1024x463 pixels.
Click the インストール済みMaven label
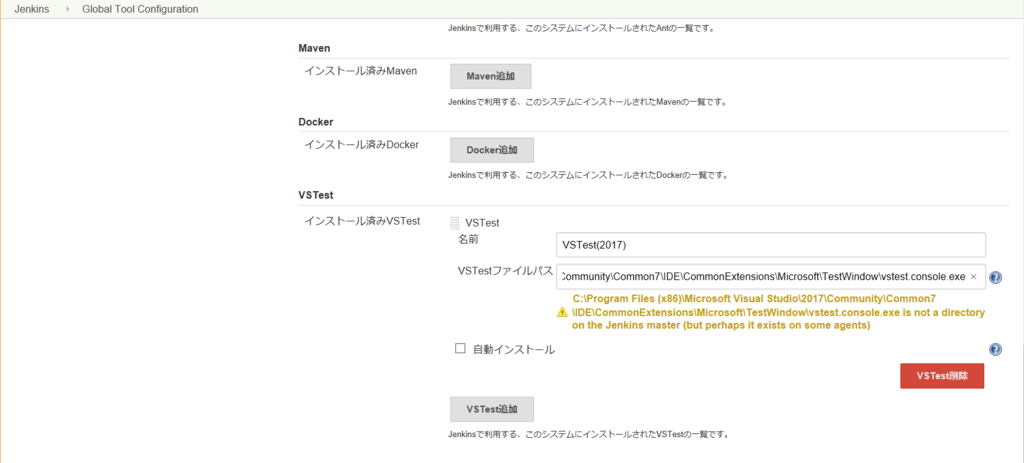(360, 71)
